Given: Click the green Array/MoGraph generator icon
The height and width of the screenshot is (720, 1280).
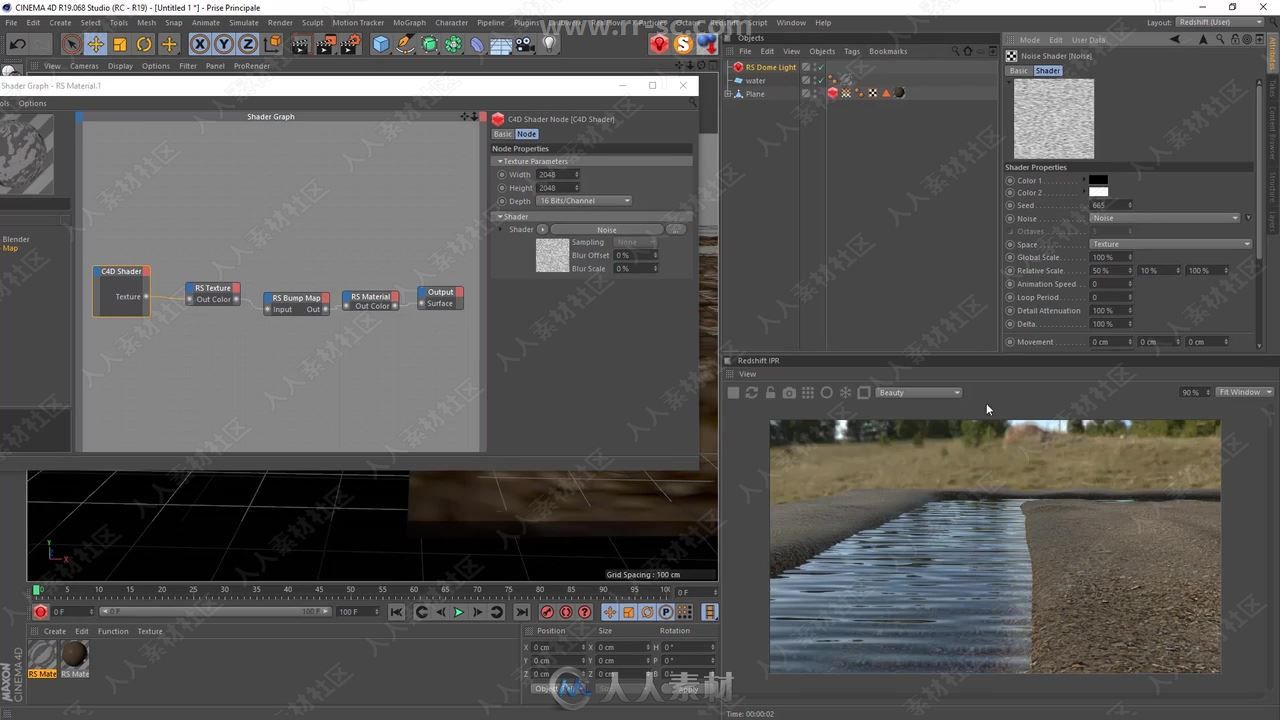Looking at the screenshot, I should tap(453, 44).
